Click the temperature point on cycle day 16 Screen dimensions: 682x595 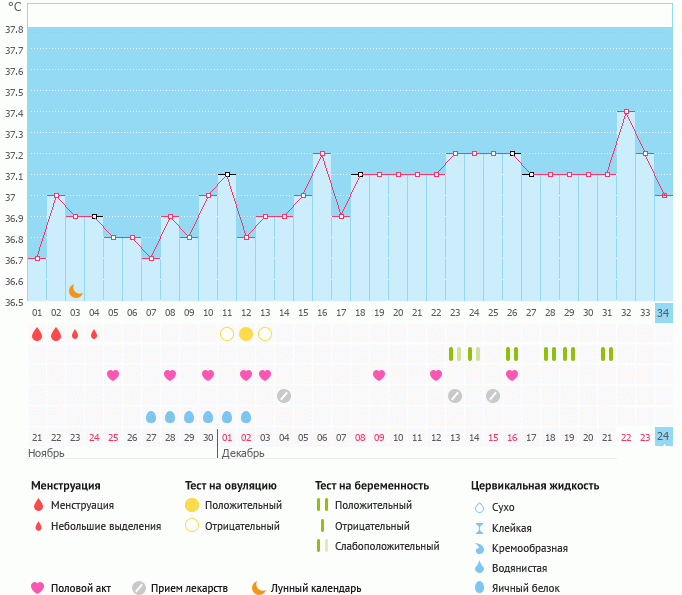(x=322, y=154)
